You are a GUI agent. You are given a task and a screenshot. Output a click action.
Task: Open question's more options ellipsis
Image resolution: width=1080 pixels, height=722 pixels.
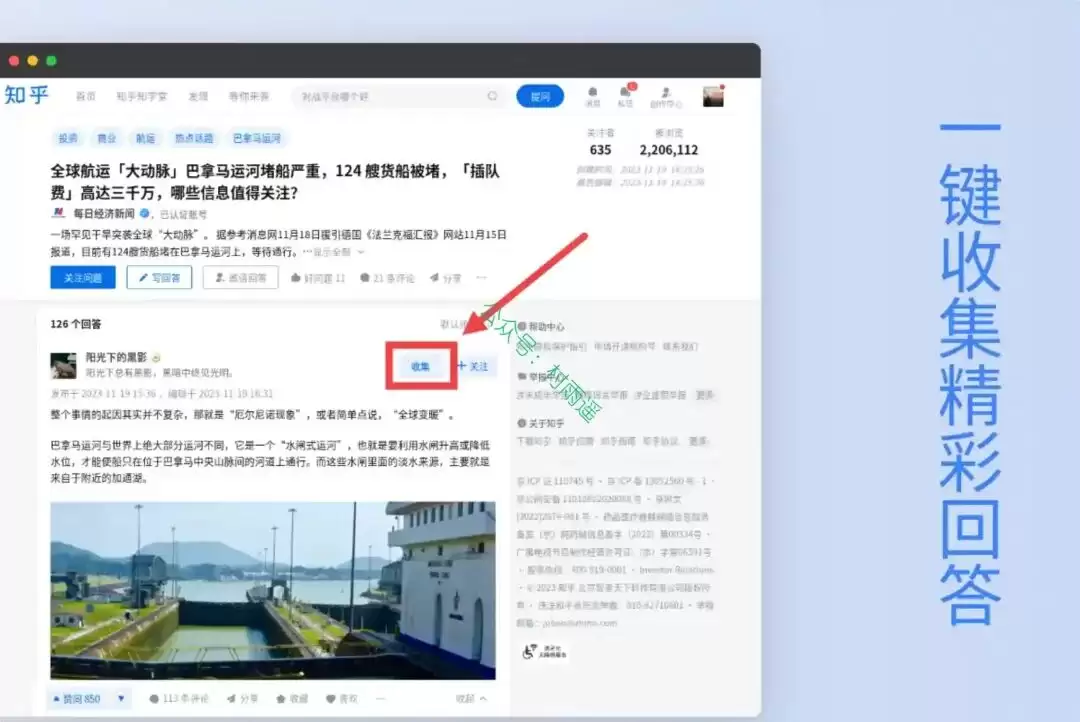coord(481,278)
